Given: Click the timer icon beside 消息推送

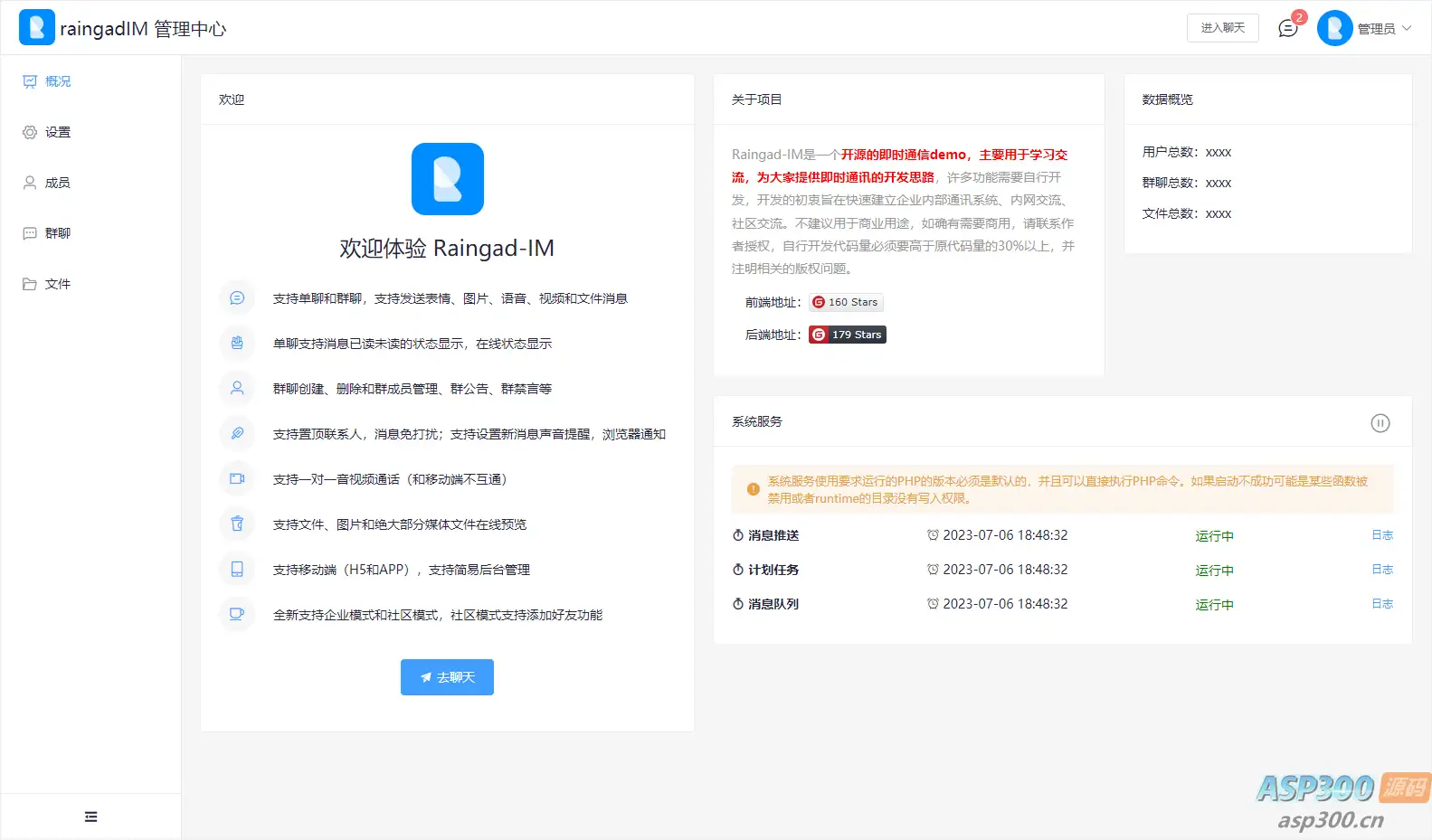Looking at the screenshot, I should coord(738,535).
